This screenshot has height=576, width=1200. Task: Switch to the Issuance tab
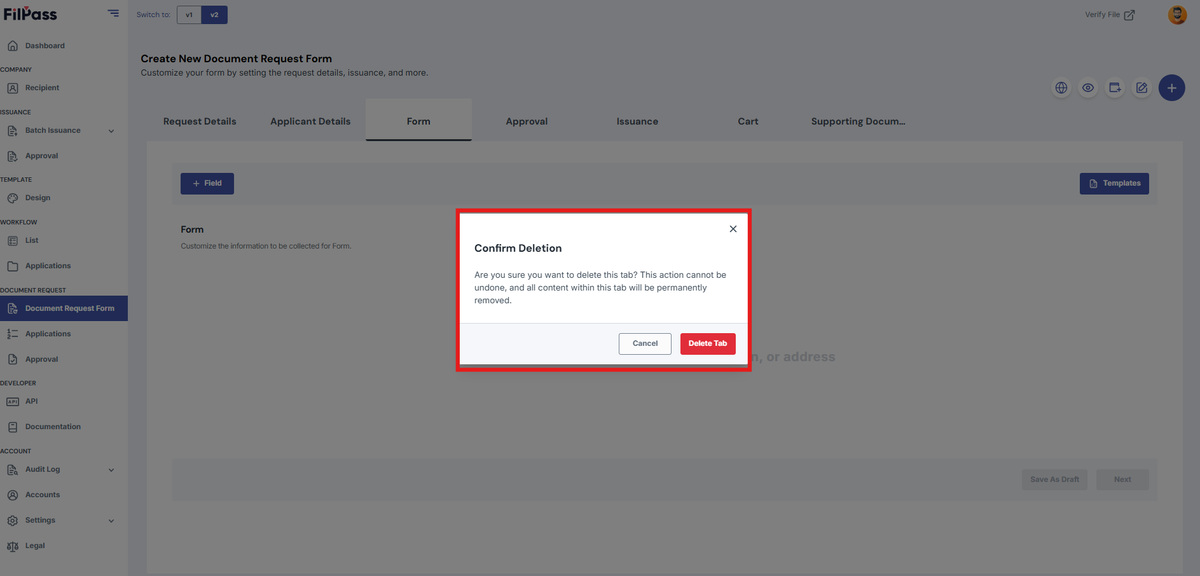pyautogui.click(x=637, y=121)
